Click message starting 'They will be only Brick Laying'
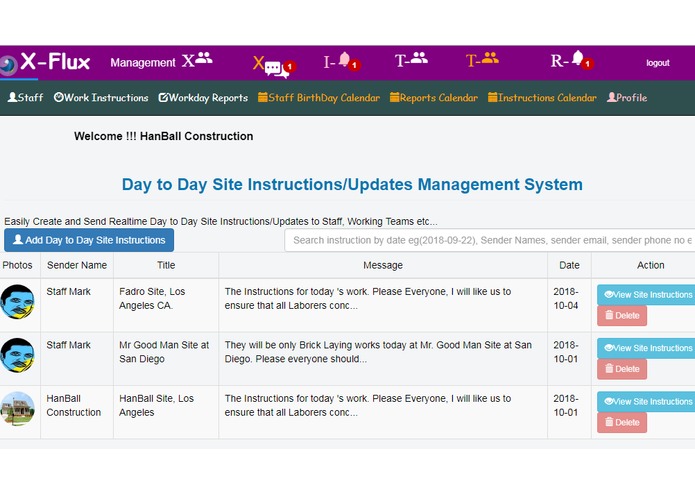The width and height of the screenshot is (695, 494). [x=378, y=352]
